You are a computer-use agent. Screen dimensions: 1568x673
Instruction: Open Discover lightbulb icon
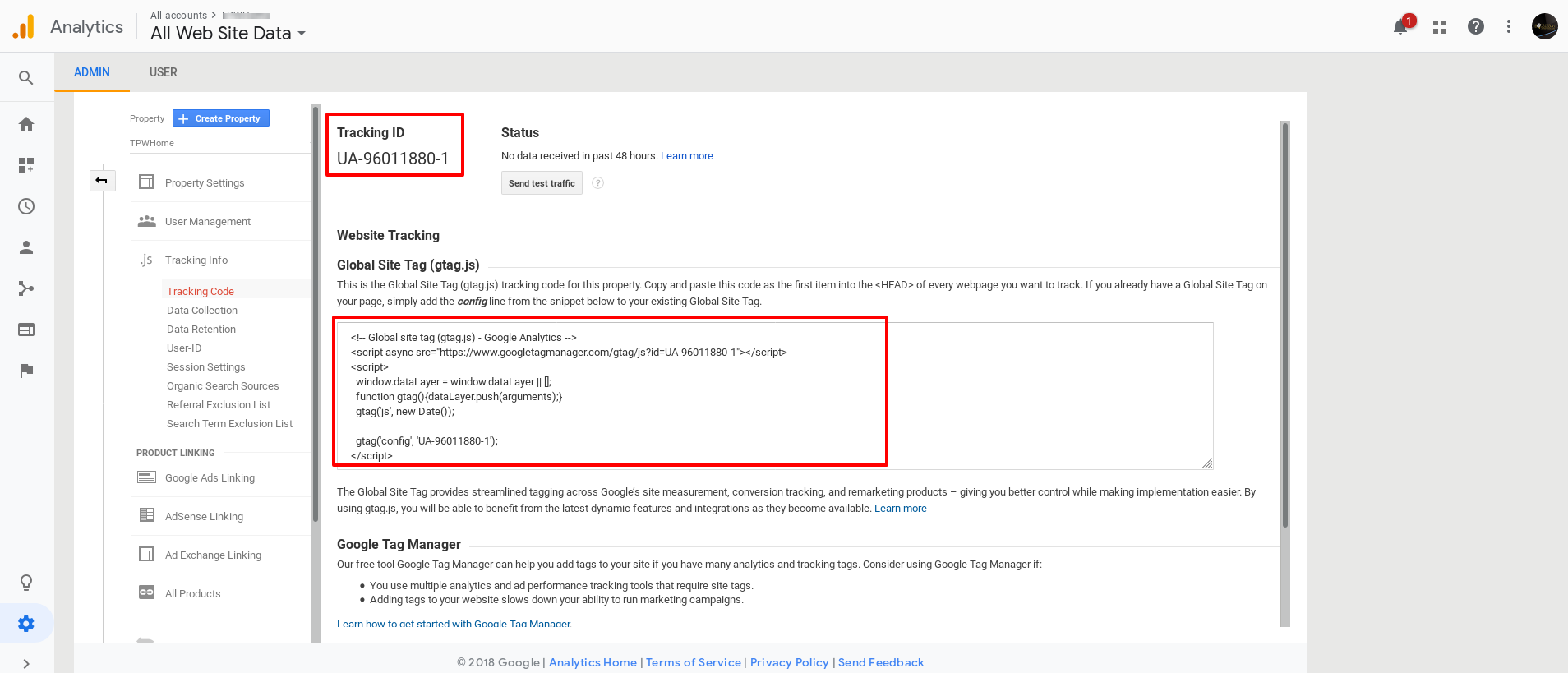point(26,583)
